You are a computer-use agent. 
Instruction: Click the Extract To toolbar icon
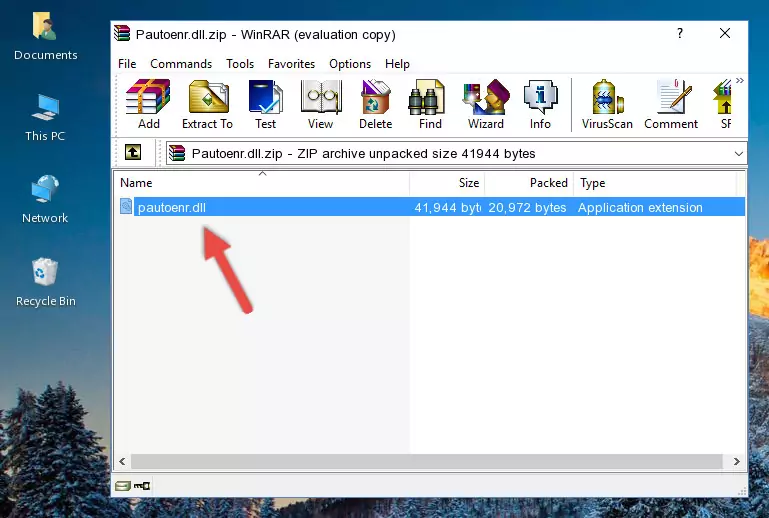(x=207, y=104)
